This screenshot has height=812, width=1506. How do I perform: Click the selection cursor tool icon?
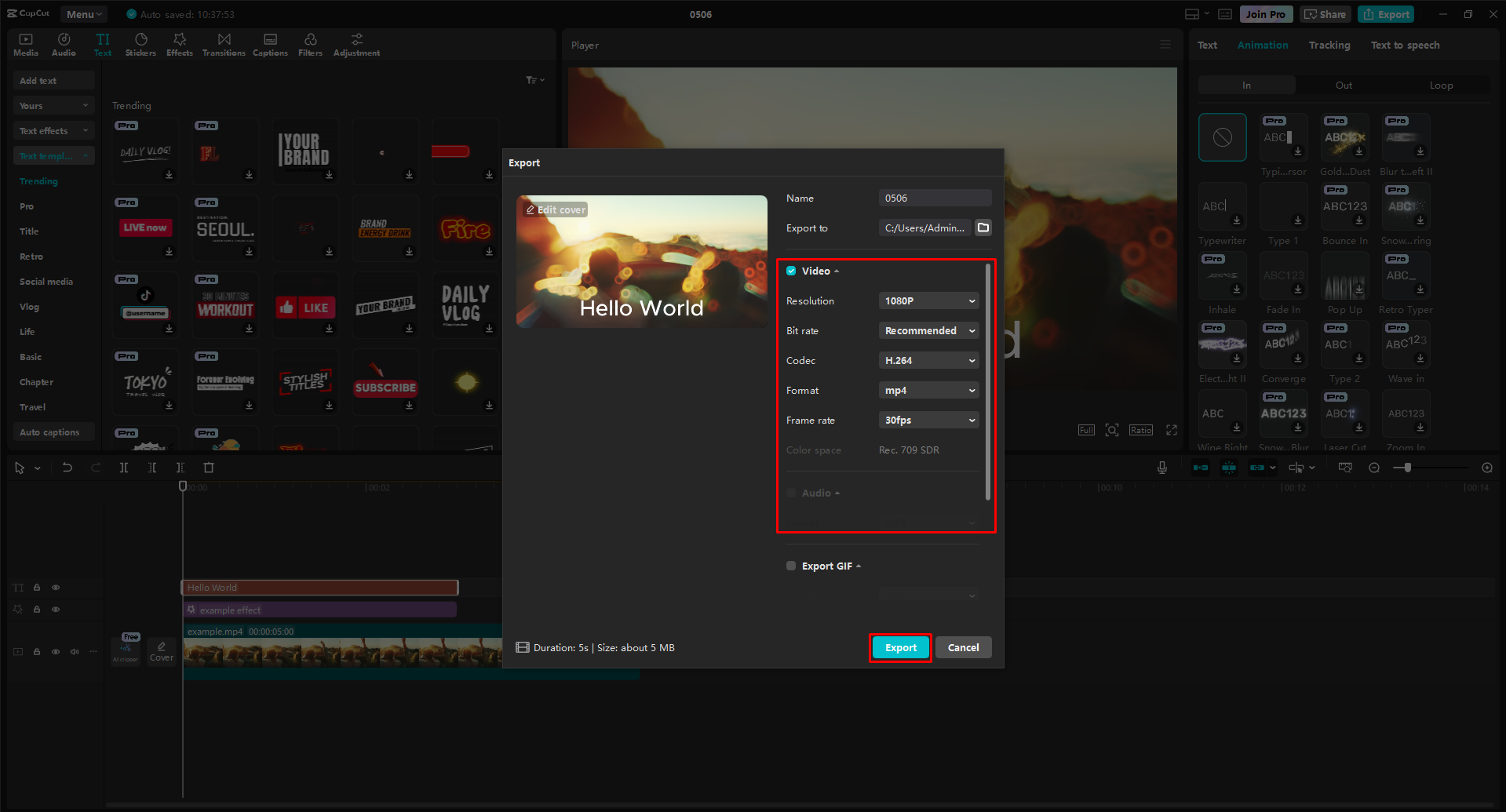tap(20, 468)
